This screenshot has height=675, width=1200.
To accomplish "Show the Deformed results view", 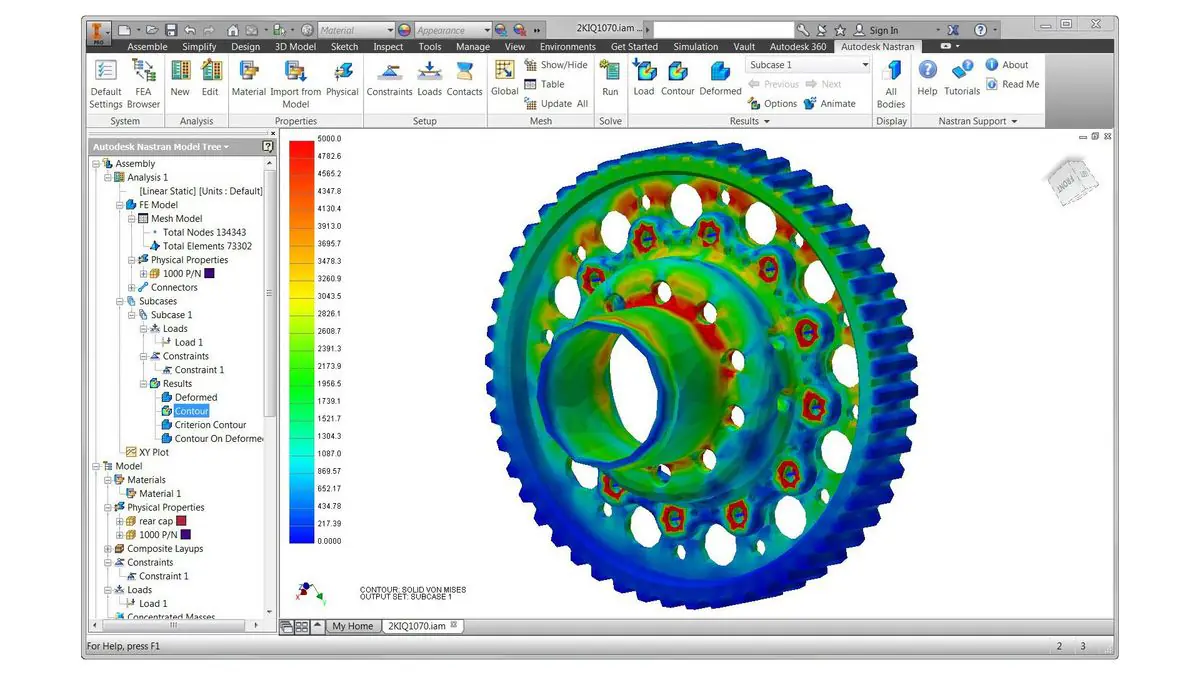I will click(720, 78).
